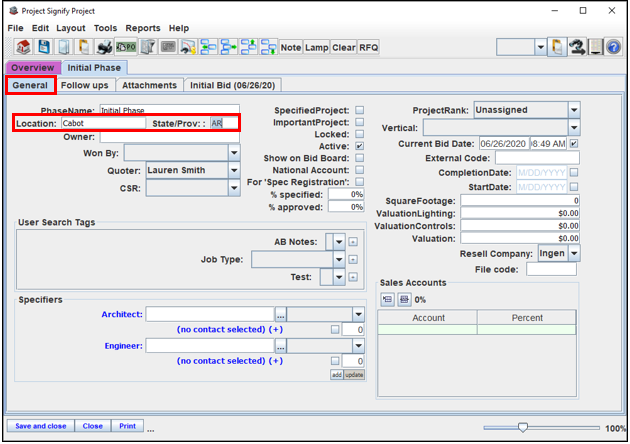The height and width of the screenshot is (444, 630).
Task: Expand the CSR dropdown
Action: 234,188
